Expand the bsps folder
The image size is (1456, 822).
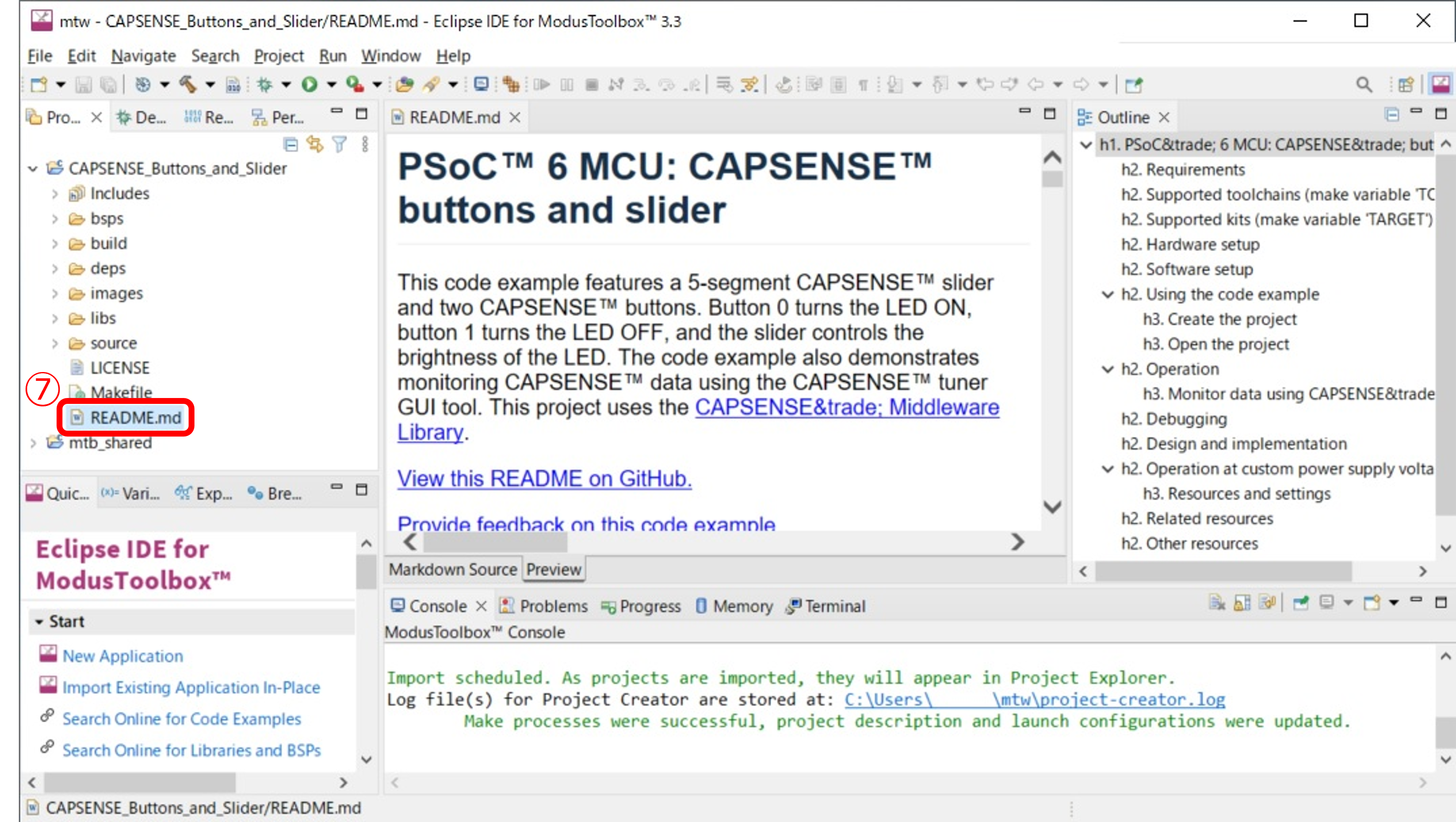point(55,219)
